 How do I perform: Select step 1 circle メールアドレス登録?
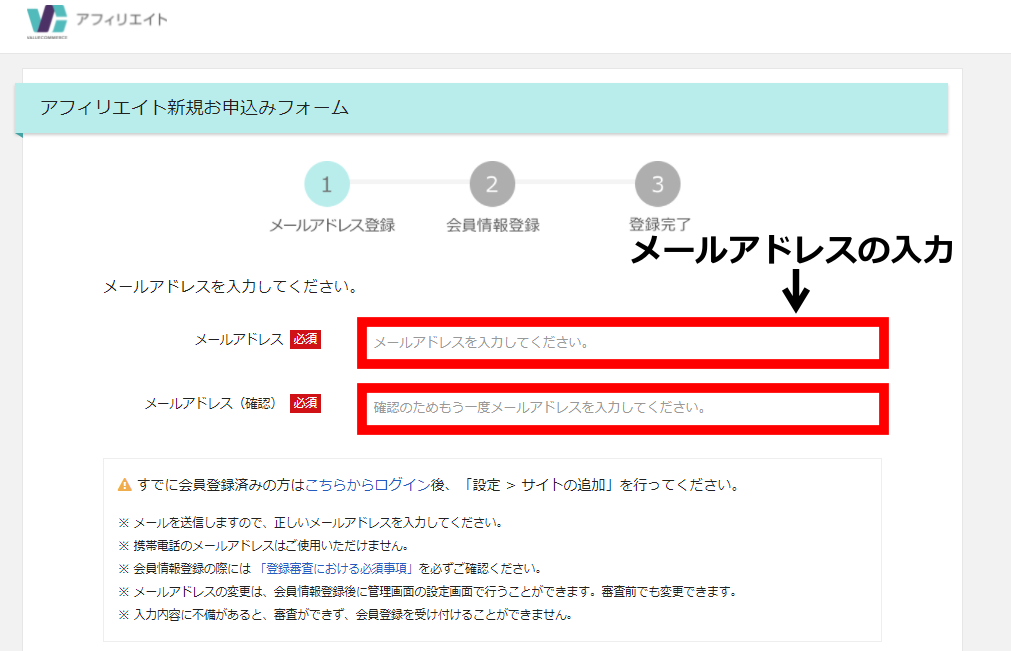(x=327, y=184)
